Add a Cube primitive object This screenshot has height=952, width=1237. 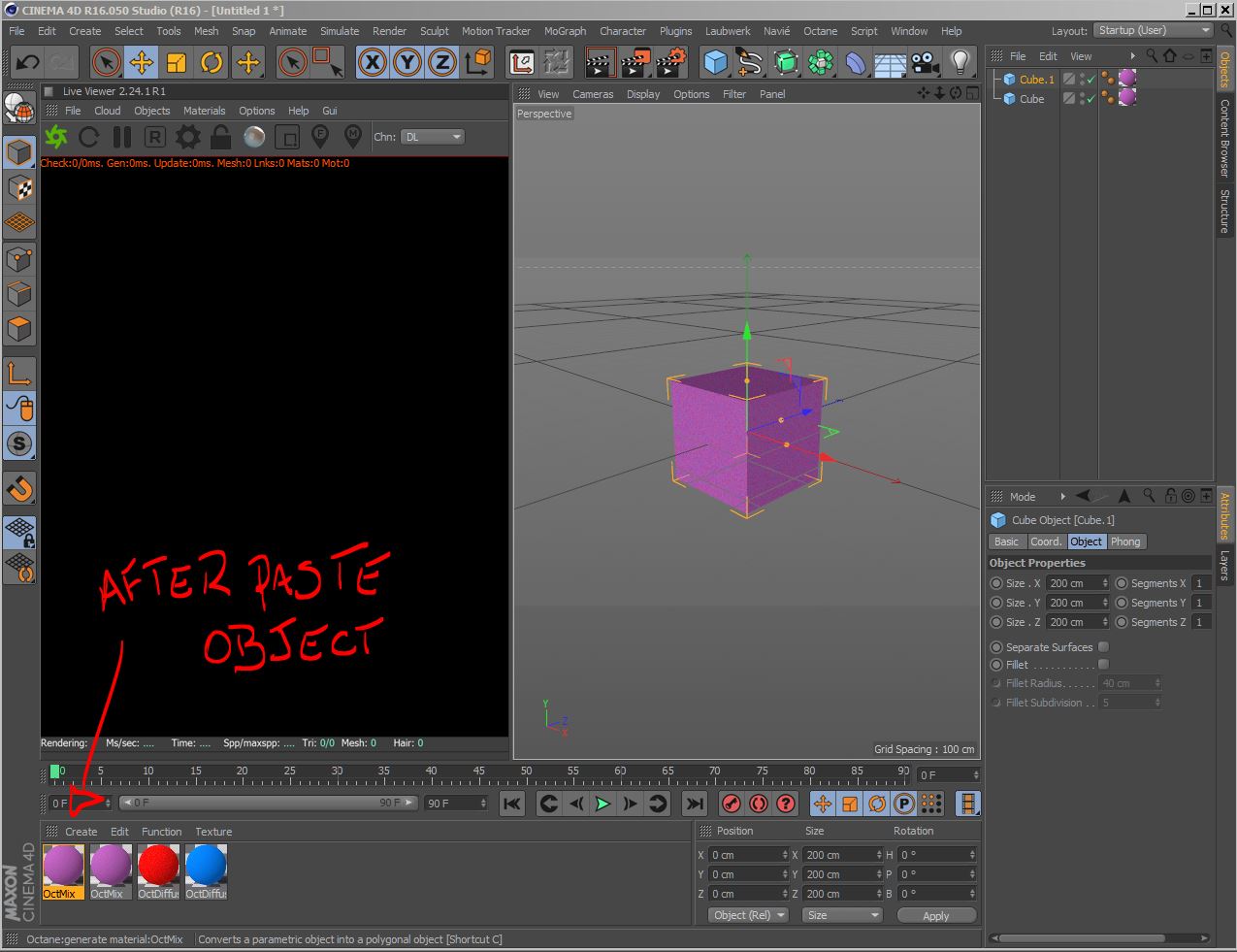(716, 63)
